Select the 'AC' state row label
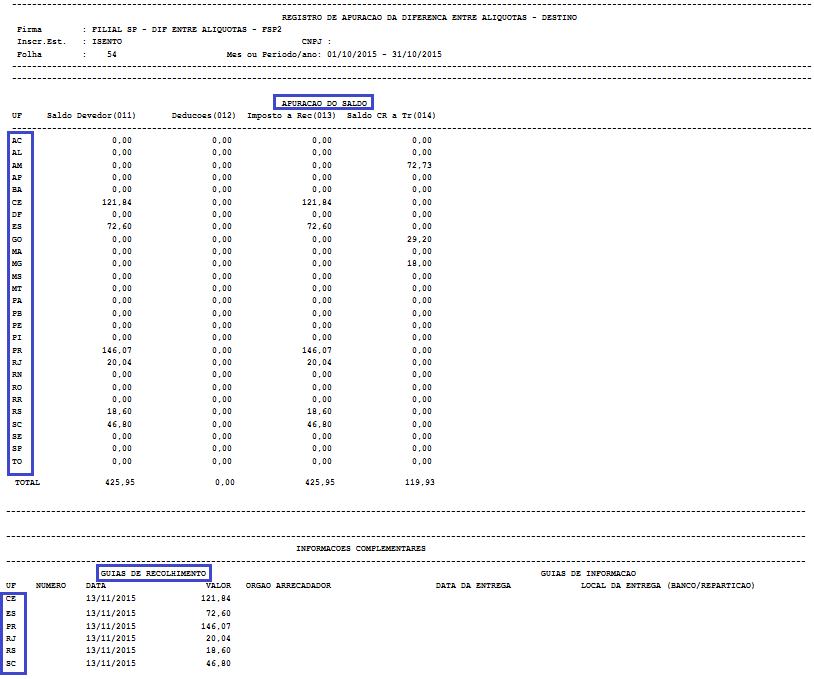 pyautogui.click(x=17, y=140)
